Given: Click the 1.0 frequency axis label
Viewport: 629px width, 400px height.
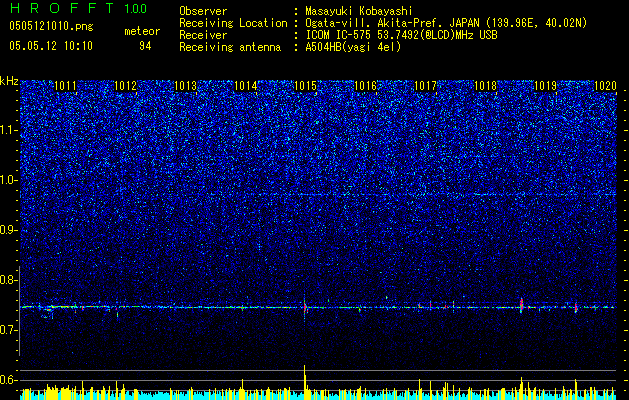Looking at the screenshot, I should click(x=9, y=180).
